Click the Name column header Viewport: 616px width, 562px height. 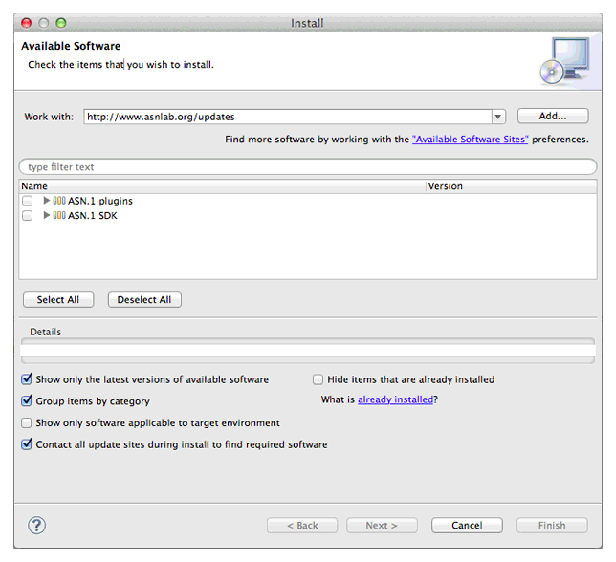(35, 186)
